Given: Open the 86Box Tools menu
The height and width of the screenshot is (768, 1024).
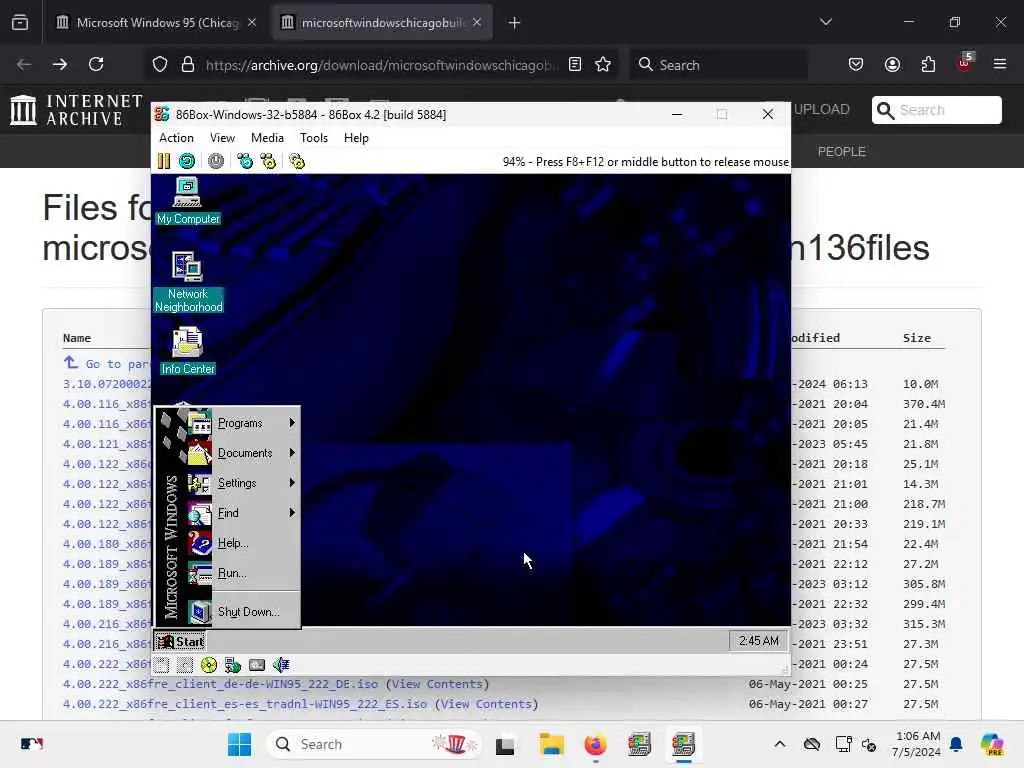Looking at the screenshot, I should click(313, 138).
